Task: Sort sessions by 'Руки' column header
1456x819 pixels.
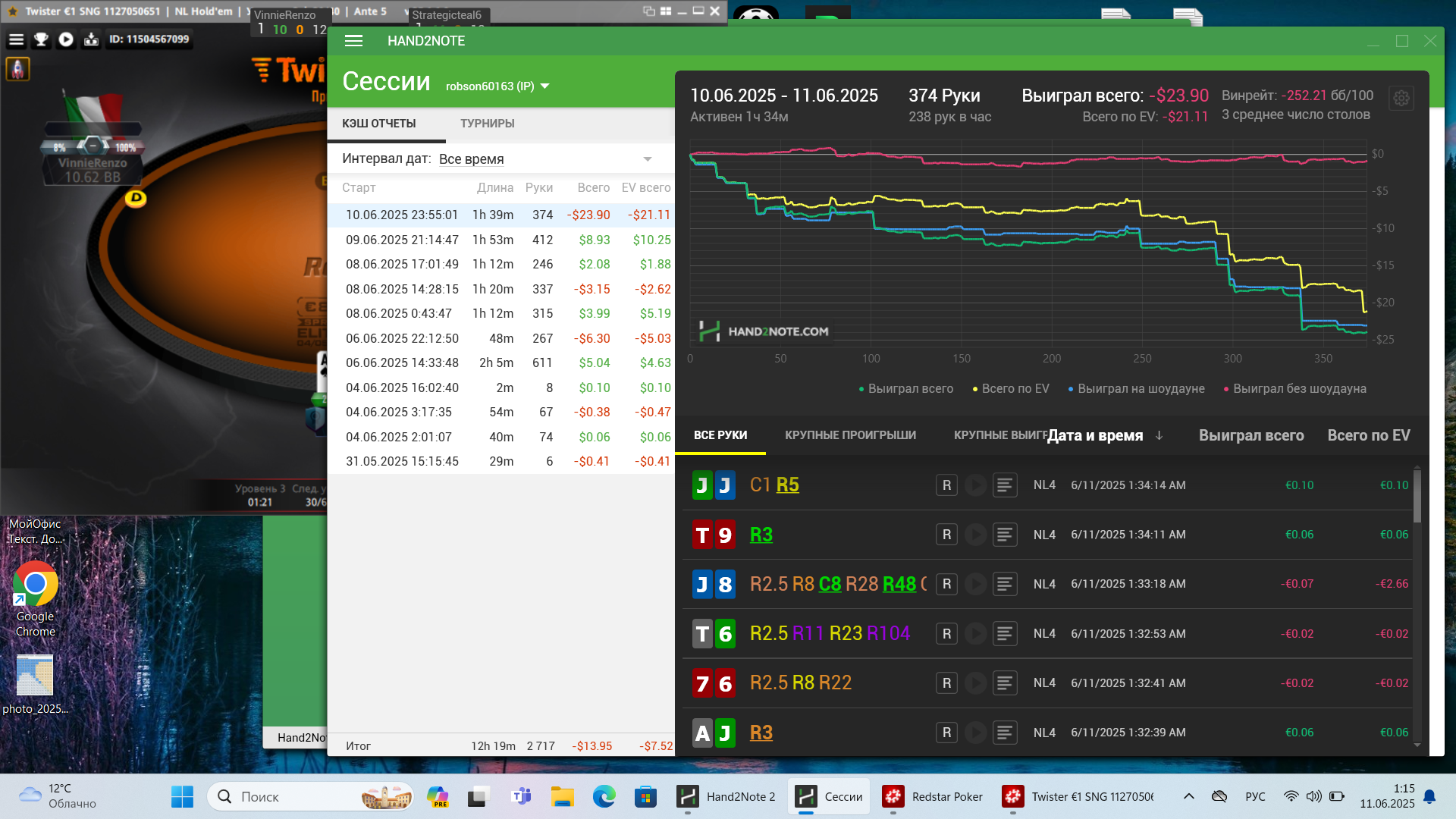Action: point(539,187)
